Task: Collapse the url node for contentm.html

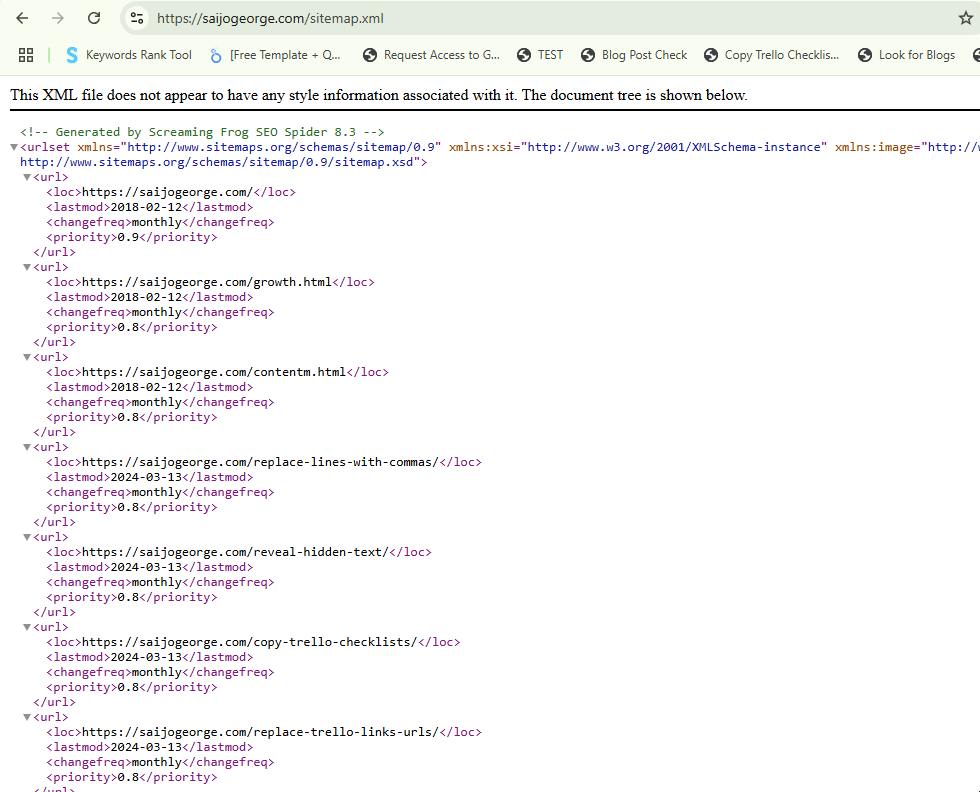Action: point(27,358)
